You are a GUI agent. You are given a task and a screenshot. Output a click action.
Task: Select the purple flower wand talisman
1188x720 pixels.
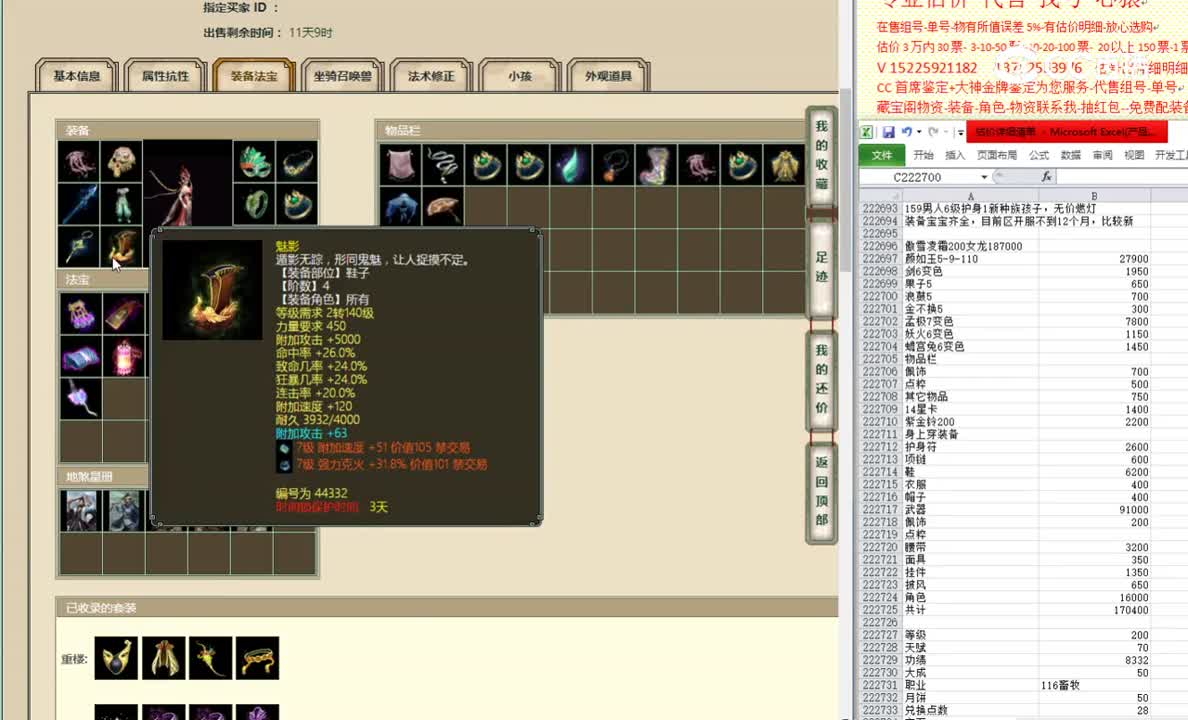[80, 399]
